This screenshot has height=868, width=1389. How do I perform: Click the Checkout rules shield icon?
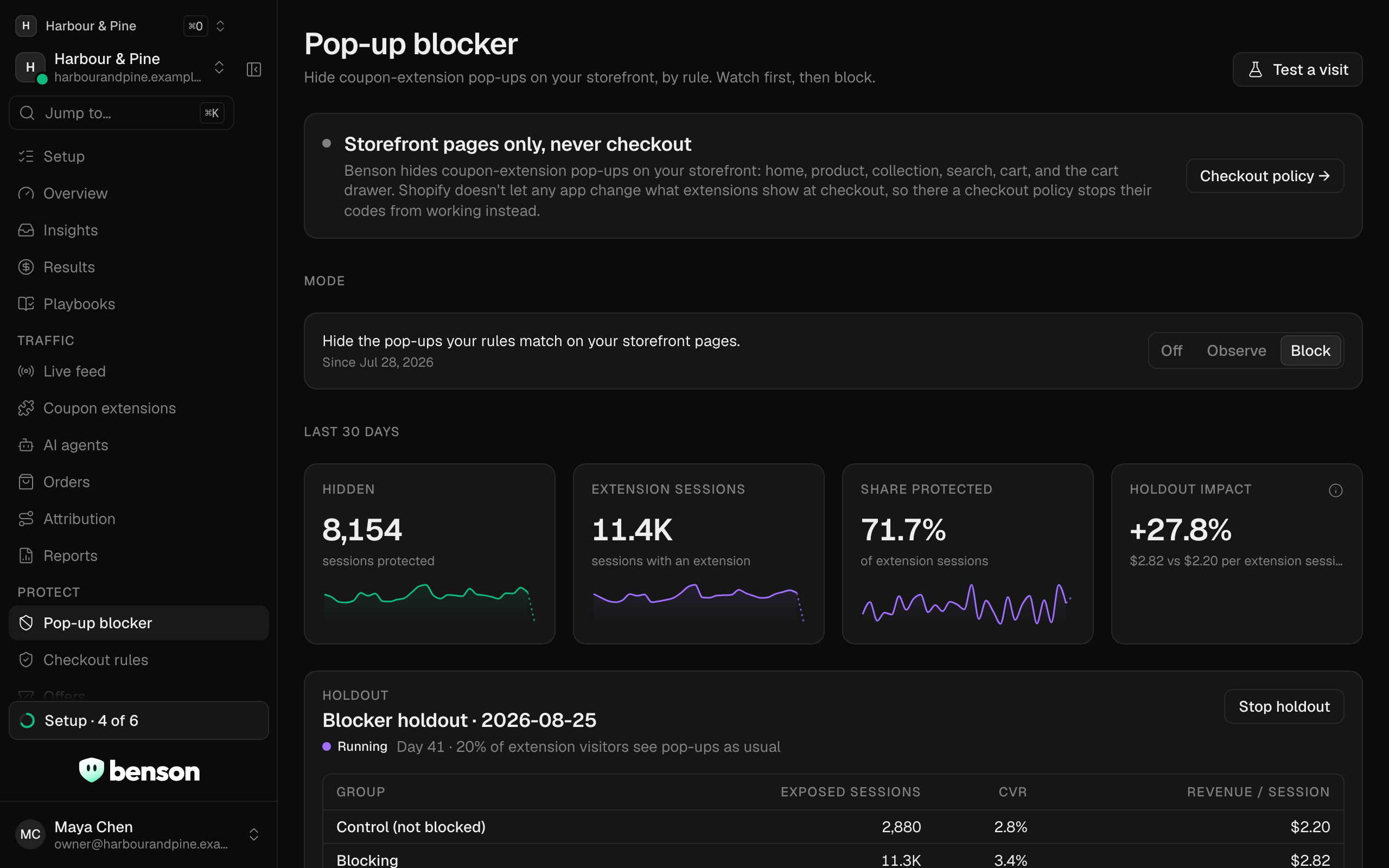click(x=26, y=660)
